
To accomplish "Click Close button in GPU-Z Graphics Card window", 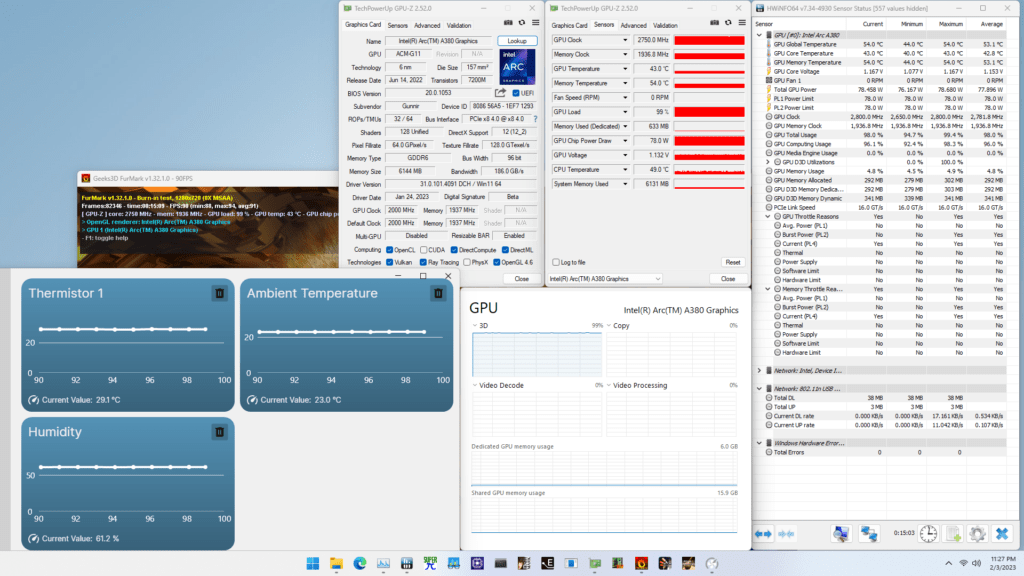I will 521,279.
